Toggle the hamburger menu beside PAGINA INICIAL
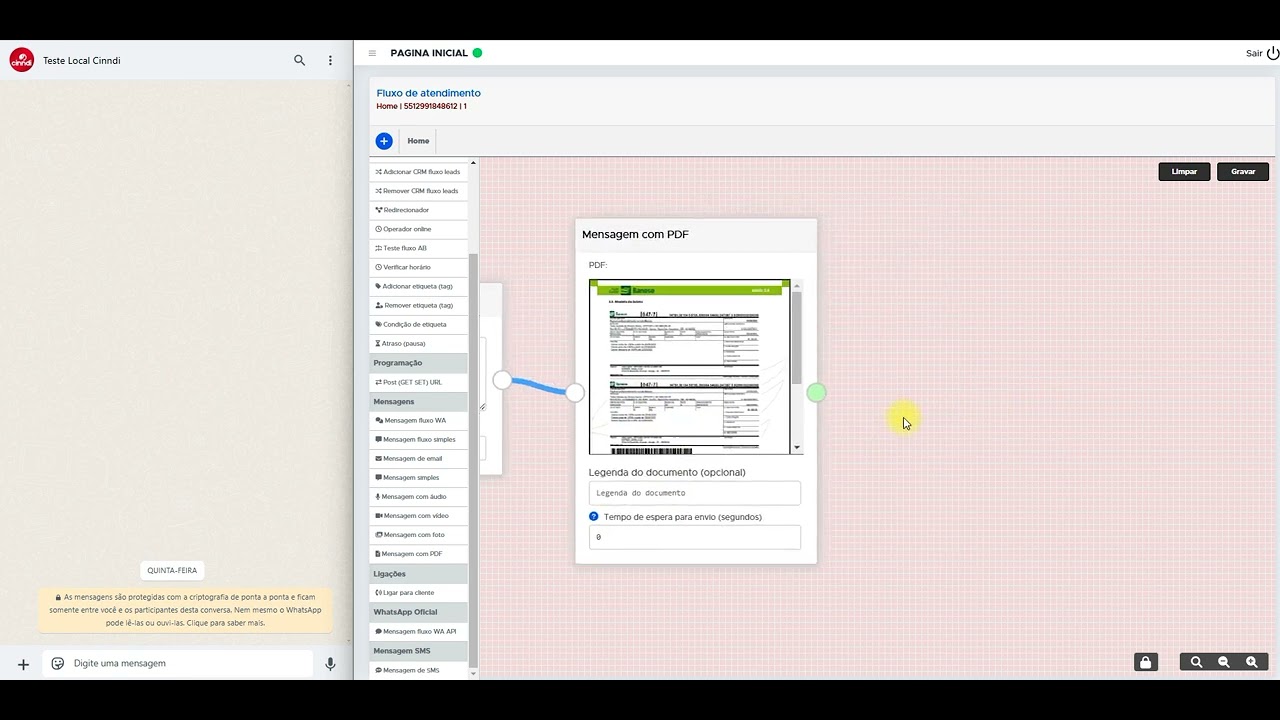 pyautogui.click(x=372, y=53)
